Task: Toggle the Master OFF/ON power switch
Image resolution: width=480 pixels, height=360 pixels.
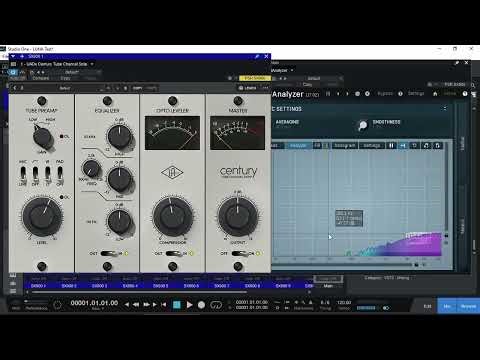Action: tap(240, 254)
